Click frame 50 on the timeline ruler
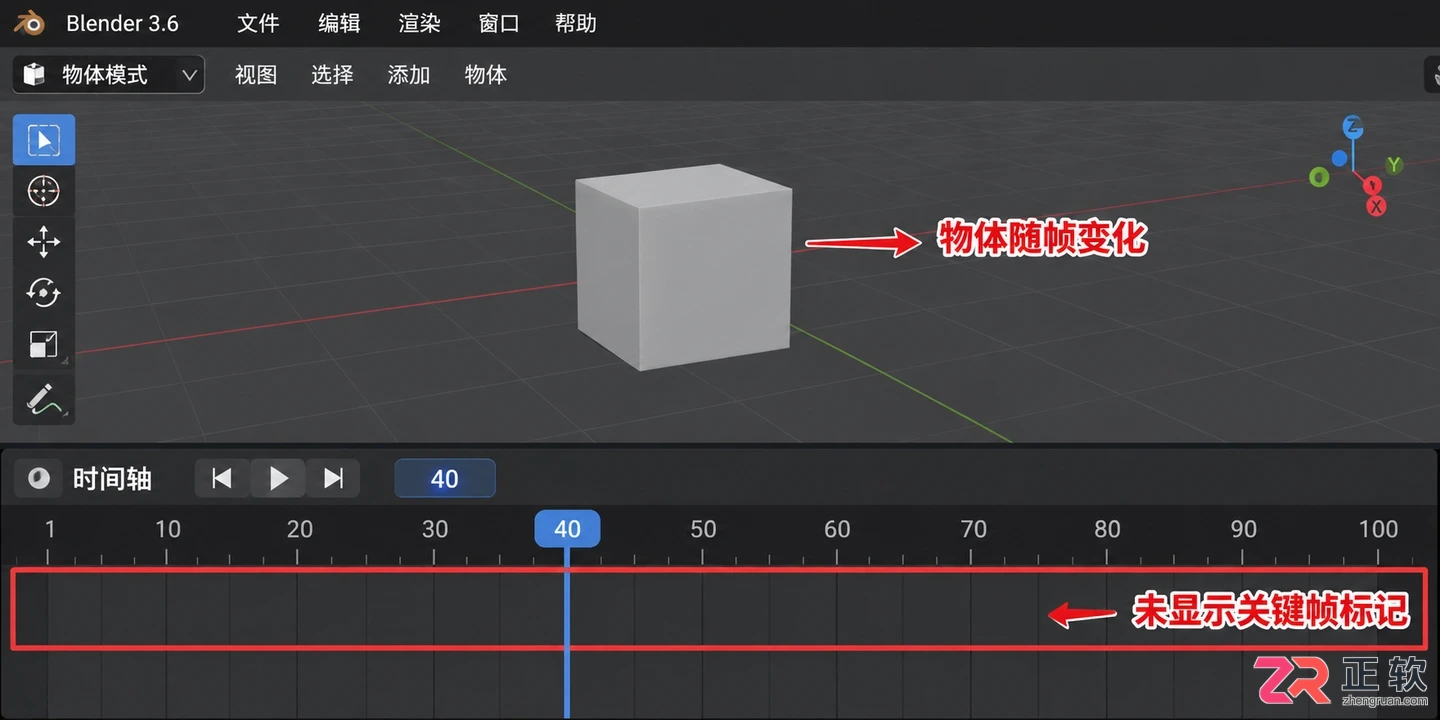Viewport: 1440px width, 720px height. [x=704, y=529]
